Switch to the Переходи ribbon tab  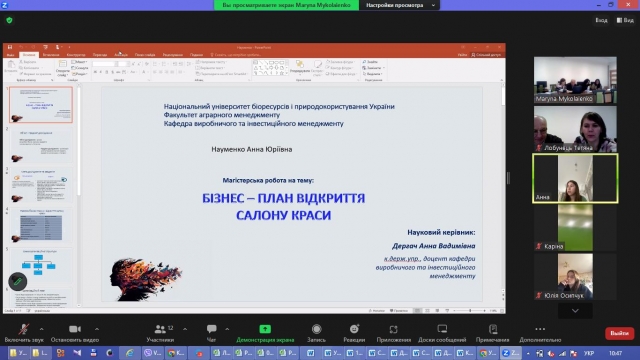coord(100,55)
